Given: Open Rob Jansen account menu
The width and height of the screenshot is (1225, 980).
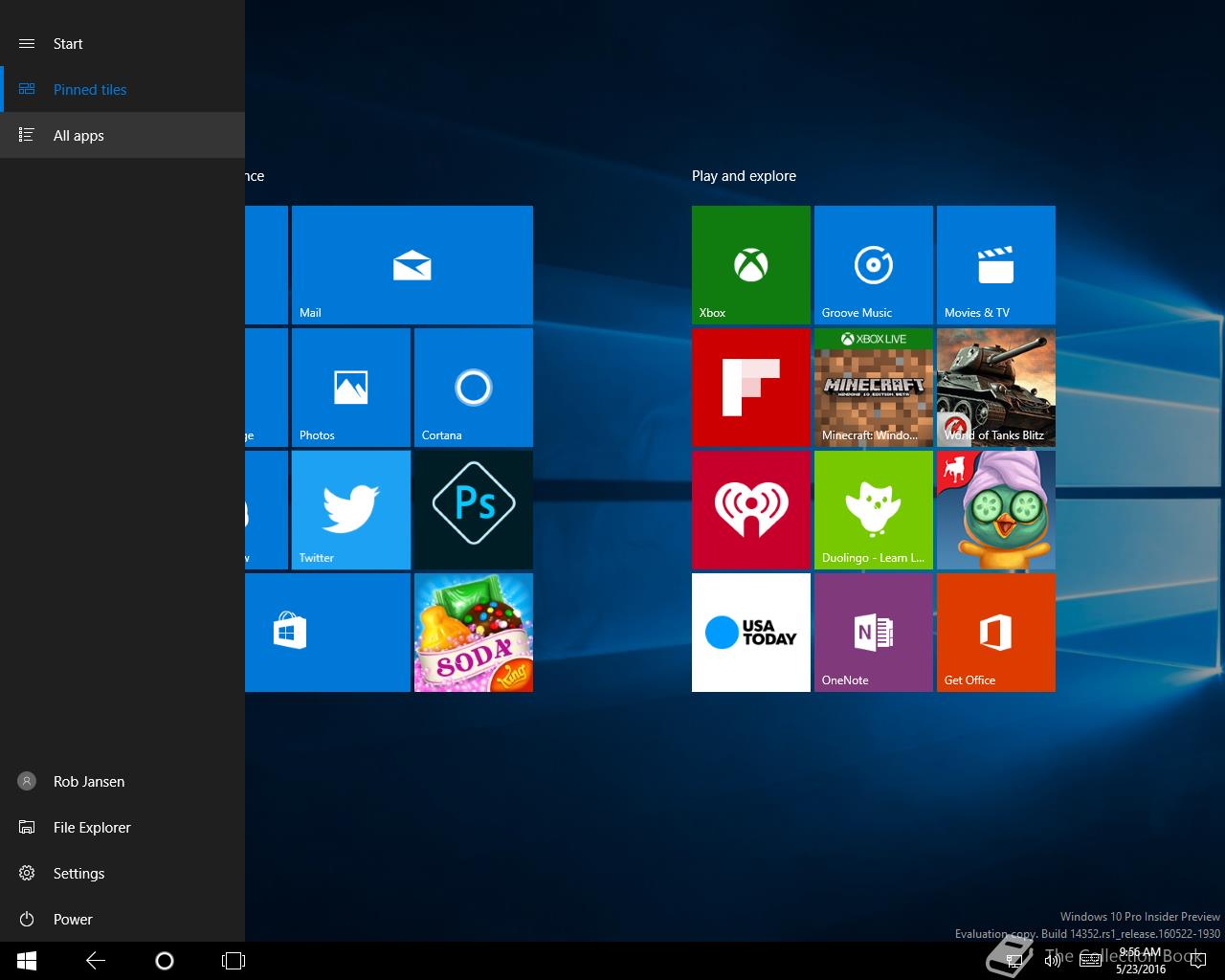Looking at the screenshot, I should (122, 781).
